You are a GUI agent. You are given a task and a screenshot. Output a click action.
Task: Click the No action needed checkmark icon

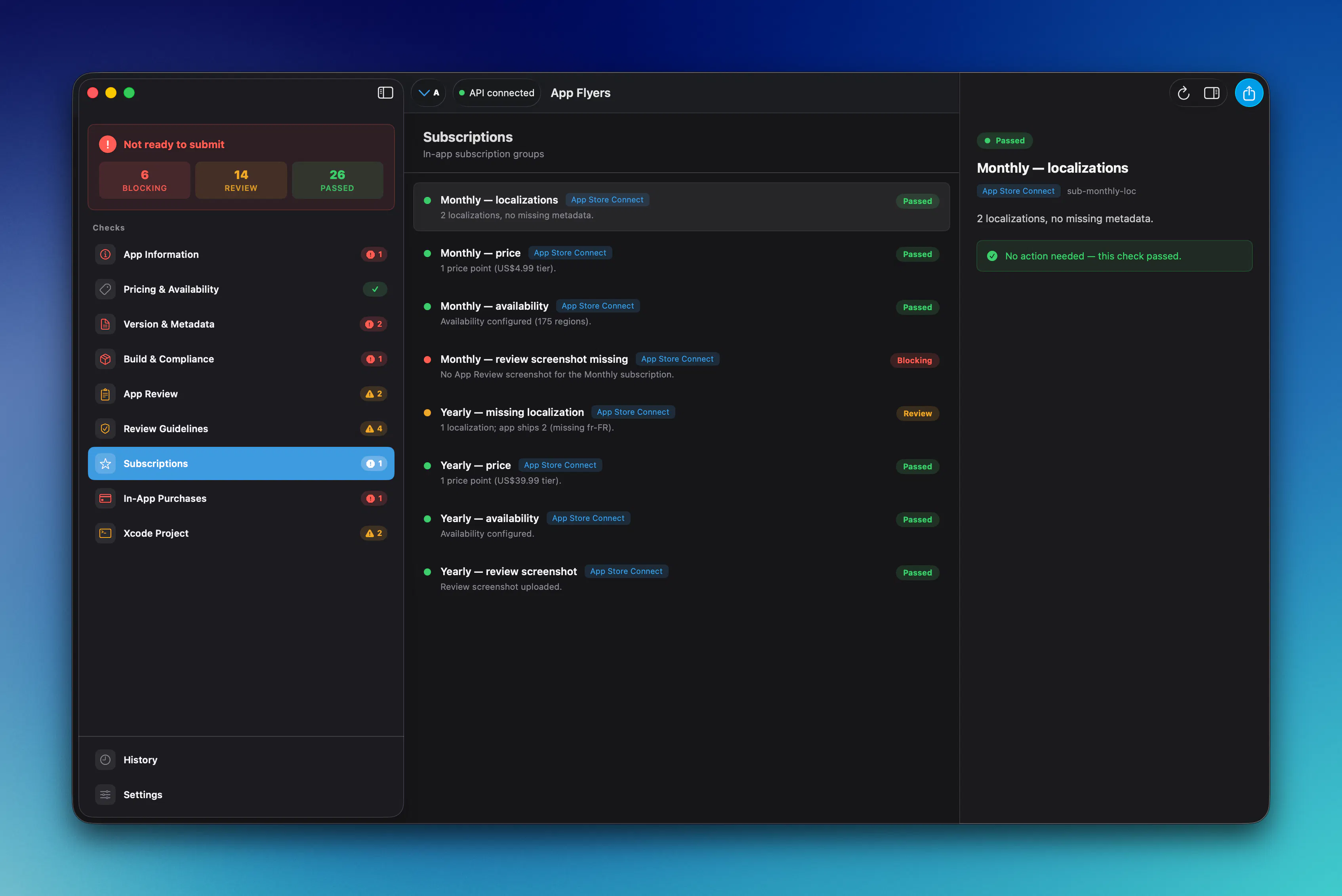[x=992, y=256]
